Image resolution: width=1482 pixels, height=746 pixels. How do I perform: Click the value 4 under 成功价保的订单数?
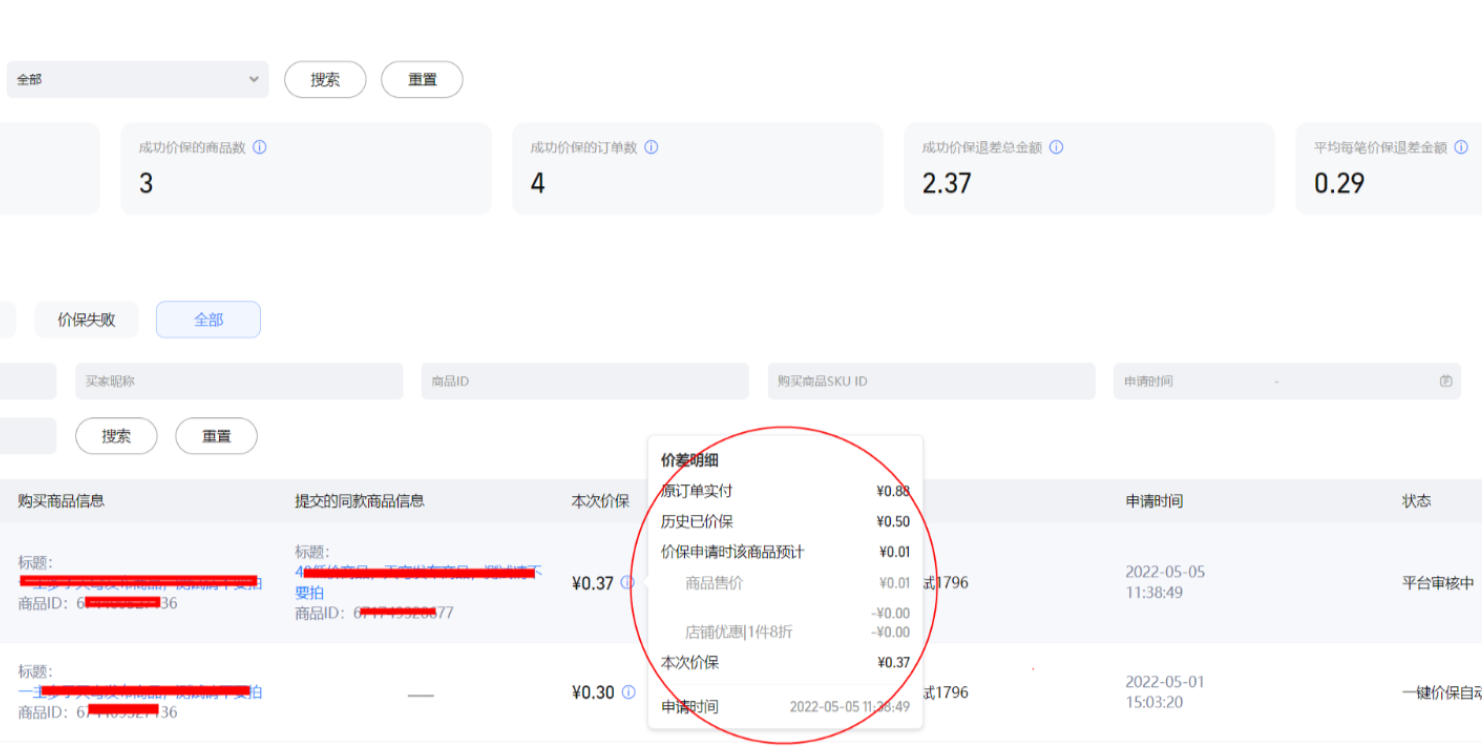[537, 183]
